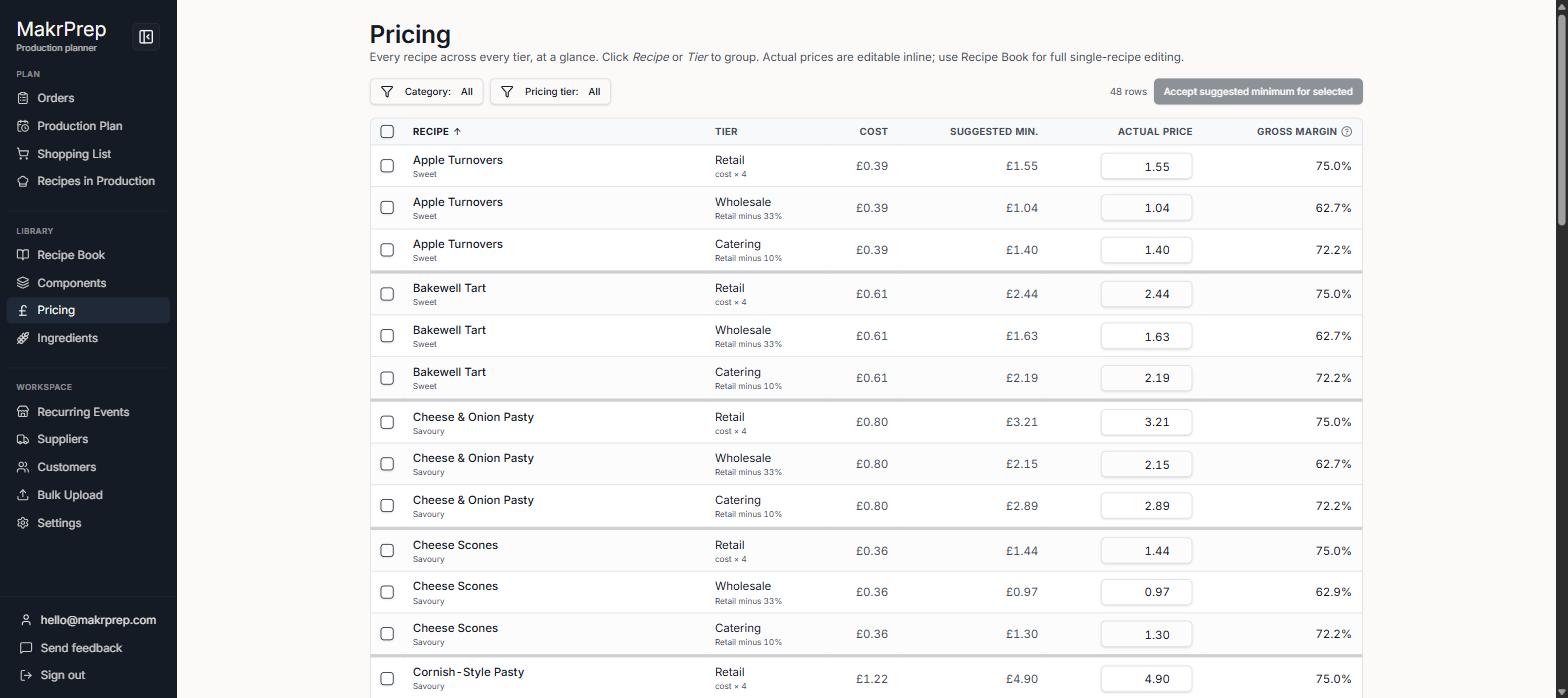Select the Apple Turnovers Catering row checkbox
Viewport: 1568px width, 698px height.
[387, 250]
